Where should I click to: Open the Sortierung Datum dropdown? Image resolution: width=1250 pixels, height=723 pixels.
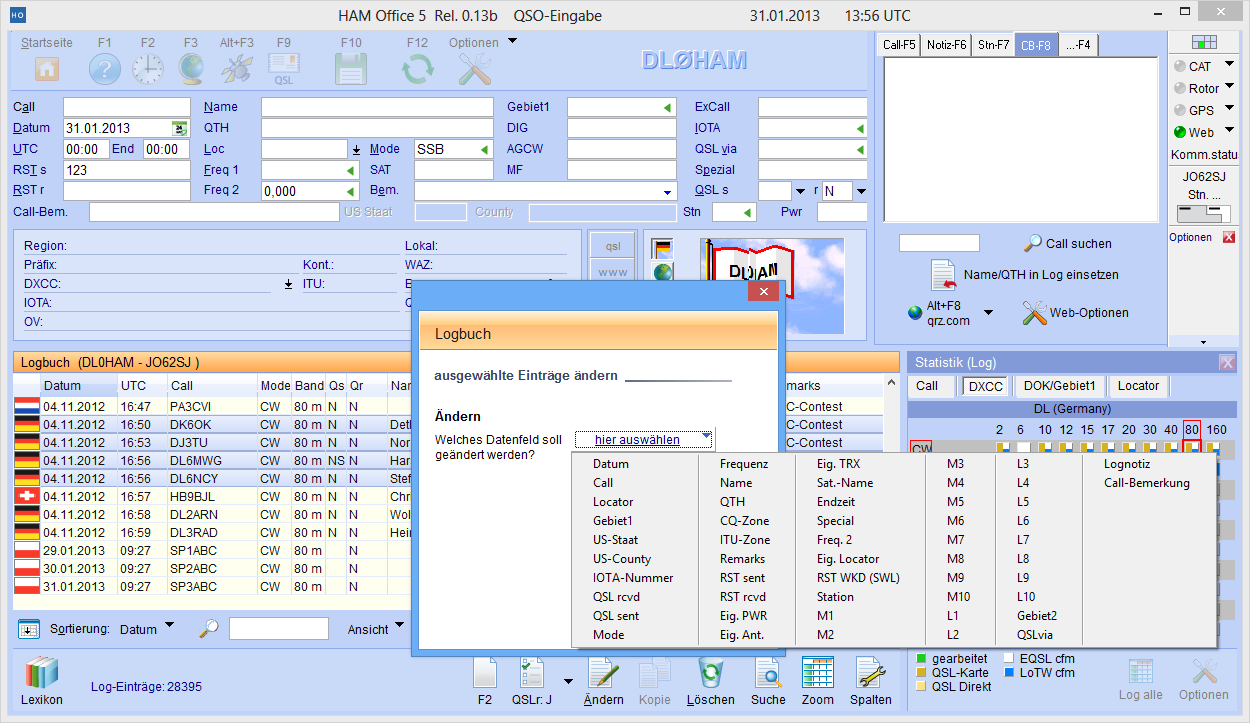168,626
